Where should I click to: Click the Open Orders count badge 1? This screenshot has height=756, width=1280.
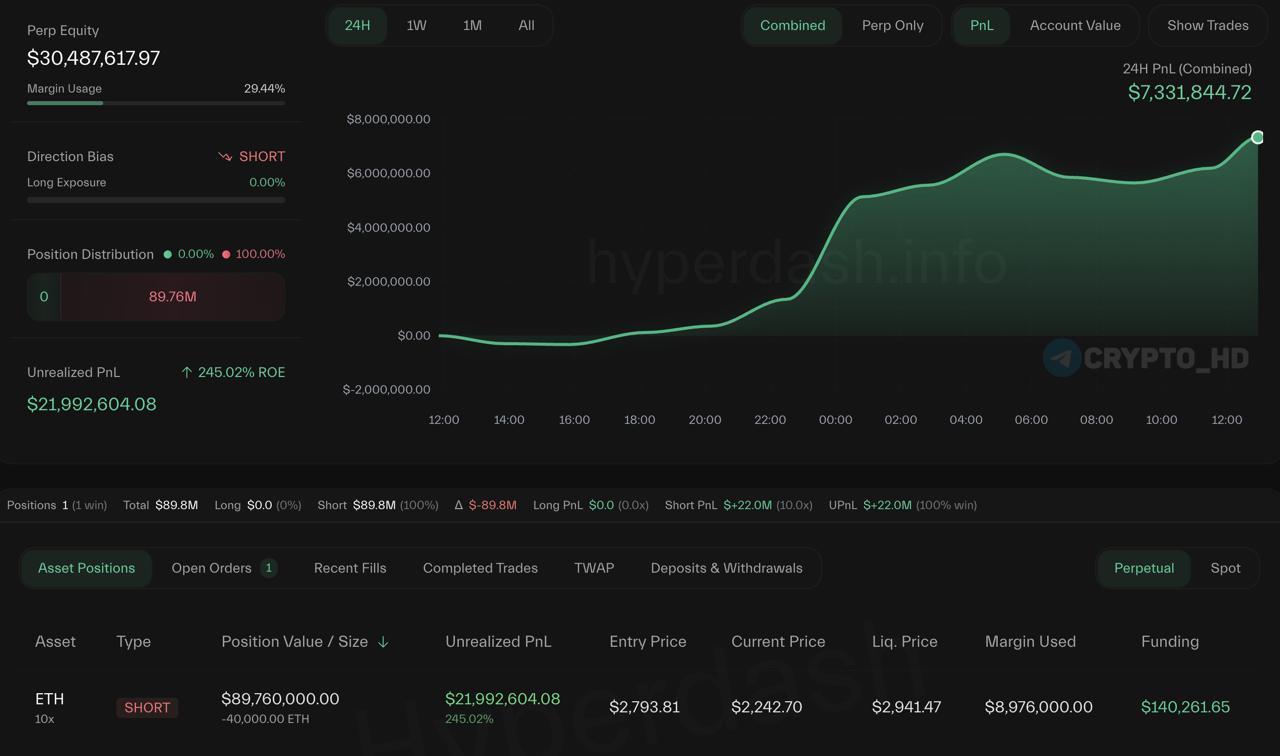pyautogui.click(x=268, y=568)
